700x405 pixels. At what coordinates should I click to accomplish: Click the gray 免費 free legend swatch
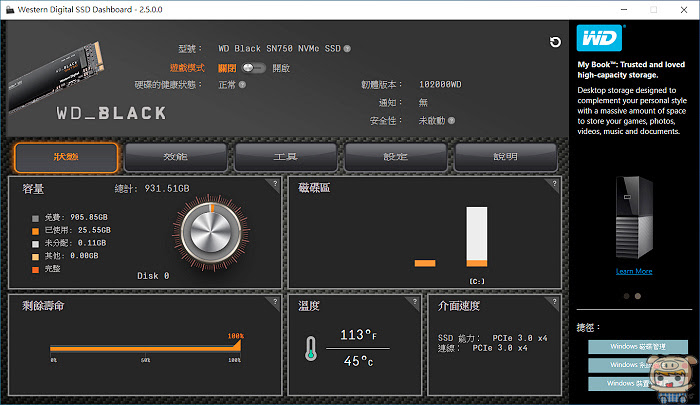pos(35,218)
